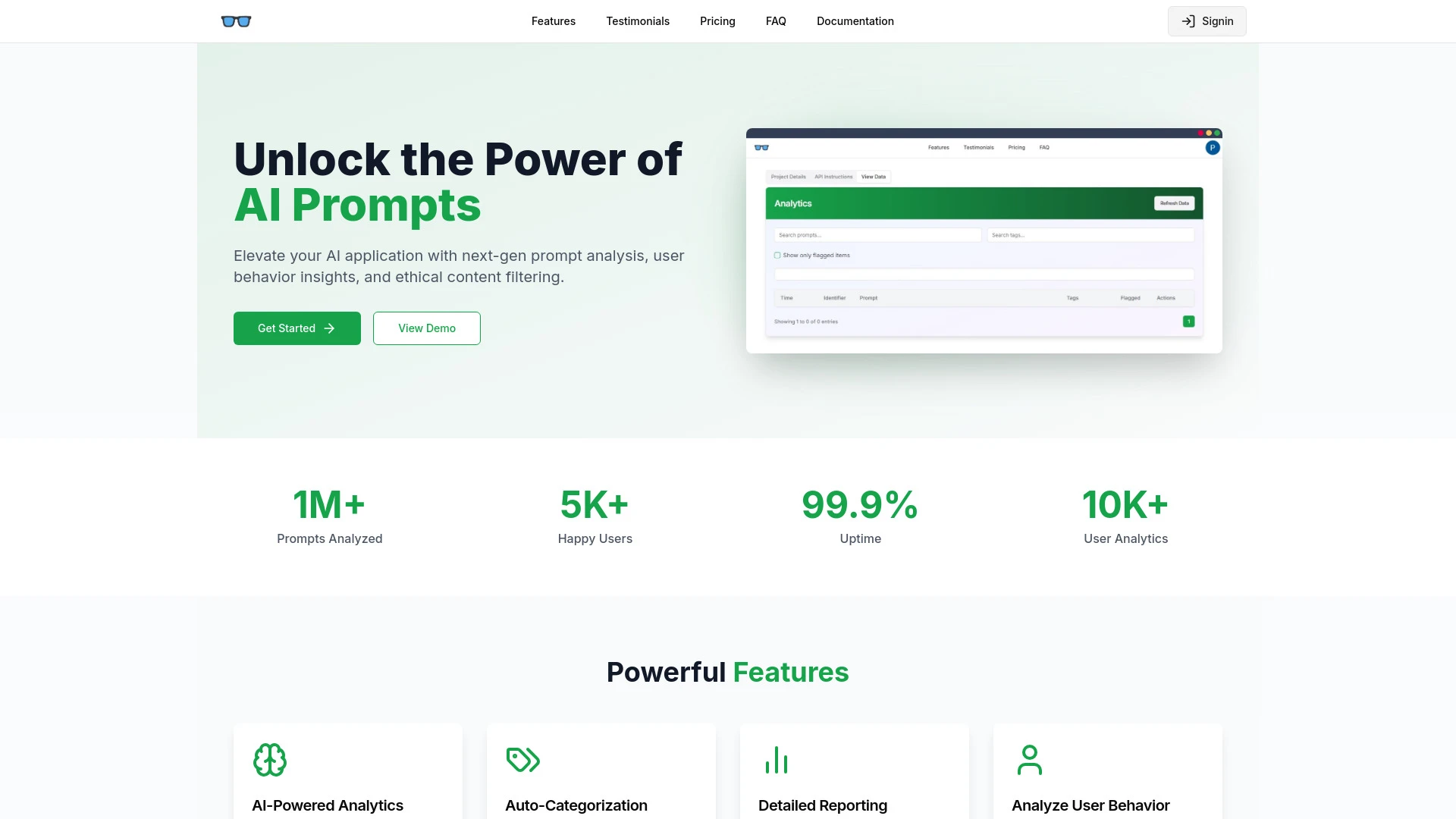
Task: Click the AI-Powered Analytics icon
Action: tap(270, 760)
